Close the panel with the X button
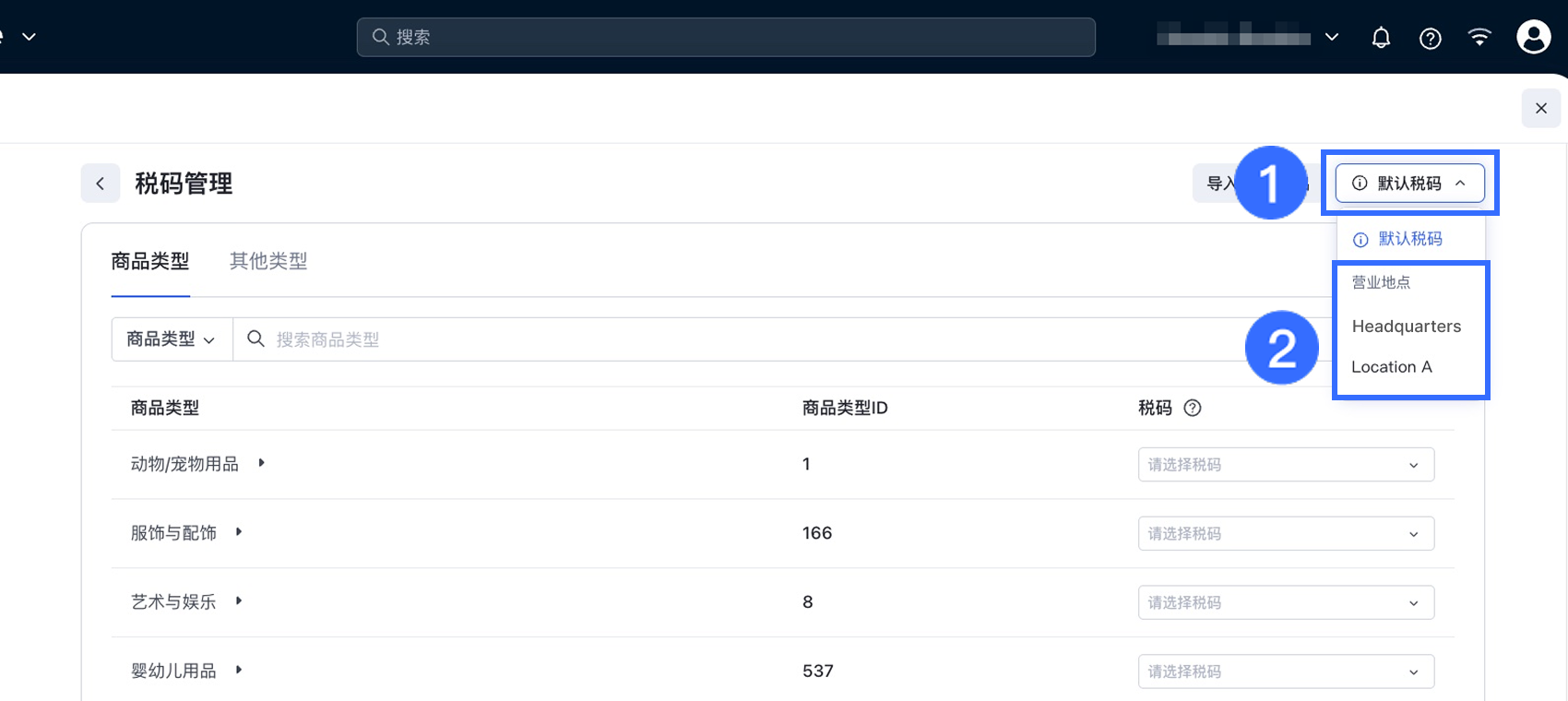The width and height of the screenshot is (1568, 701). [x=1541, y=109]
